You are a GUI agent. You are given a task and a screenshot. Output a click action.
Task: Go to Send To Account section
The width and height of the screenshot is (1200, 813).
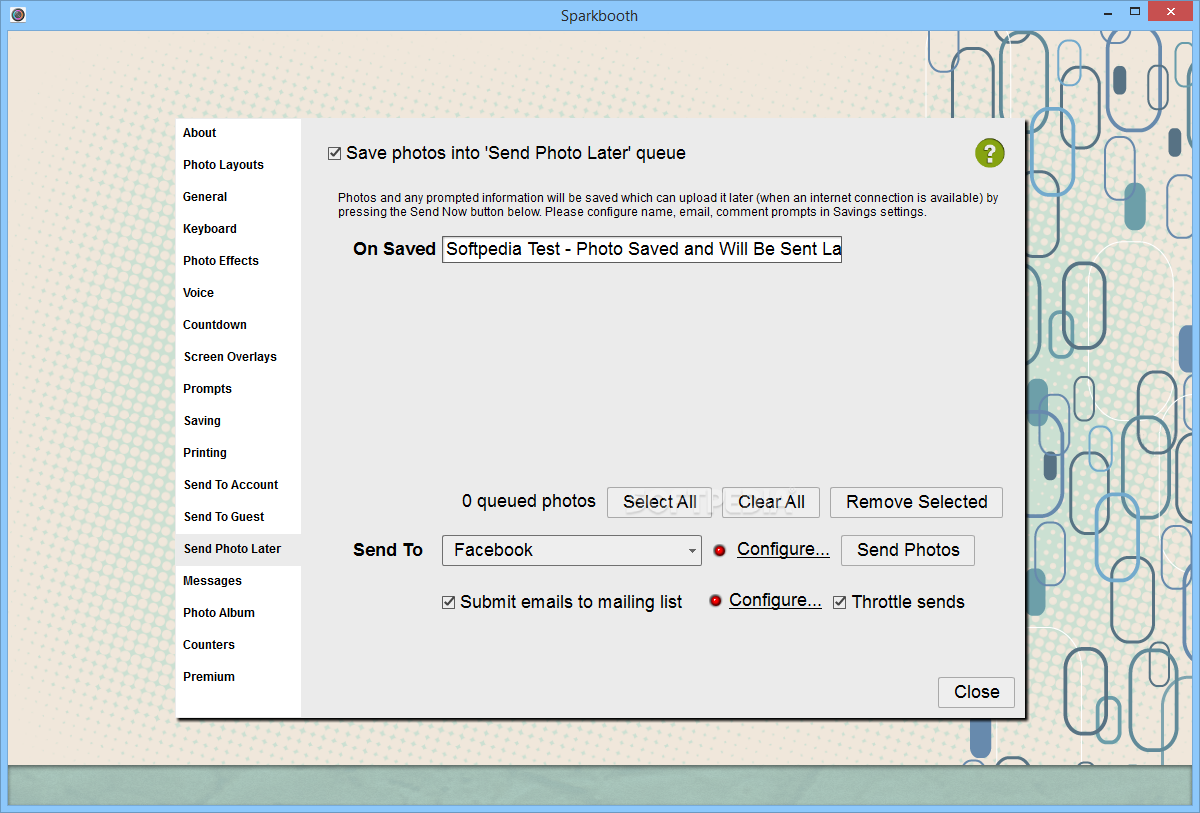(x=239, y=485)
